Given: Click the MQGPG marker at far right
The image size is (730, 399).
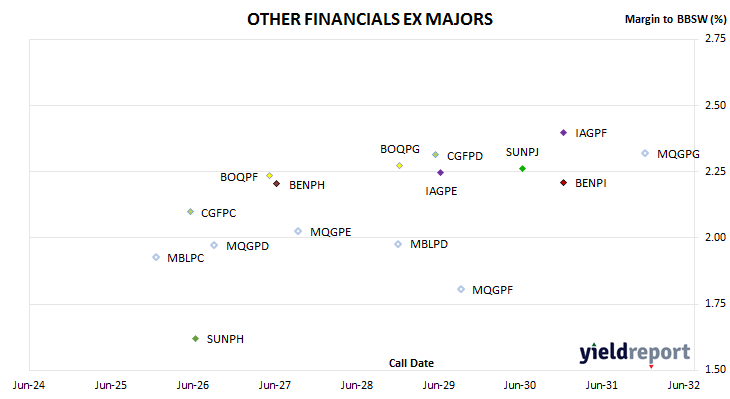Looking at the screenshot, I should click(x=645, y=153).
